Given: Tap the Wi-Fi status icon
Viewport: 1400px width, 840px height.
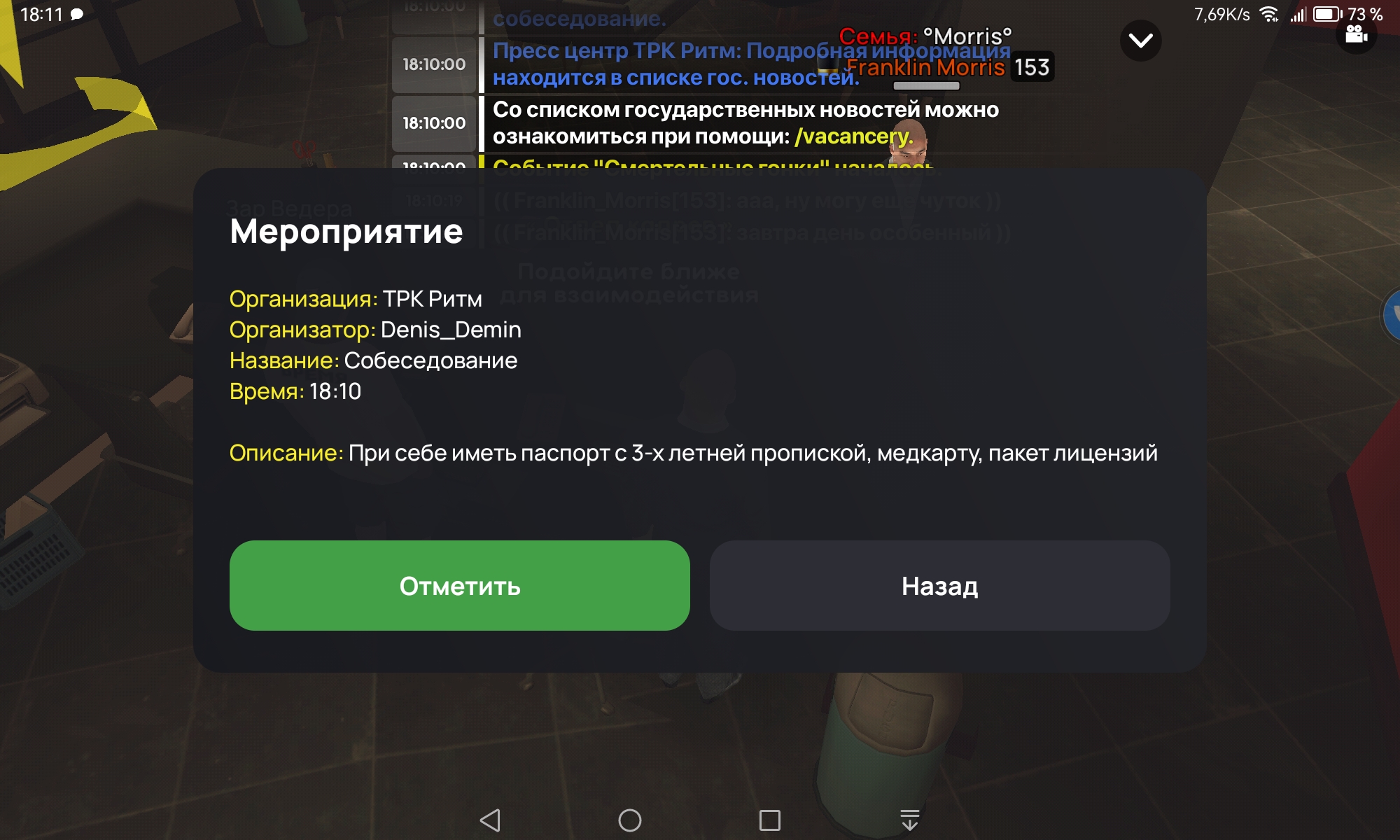Looking at the screenshot, I should click(x=1268, y=14).
